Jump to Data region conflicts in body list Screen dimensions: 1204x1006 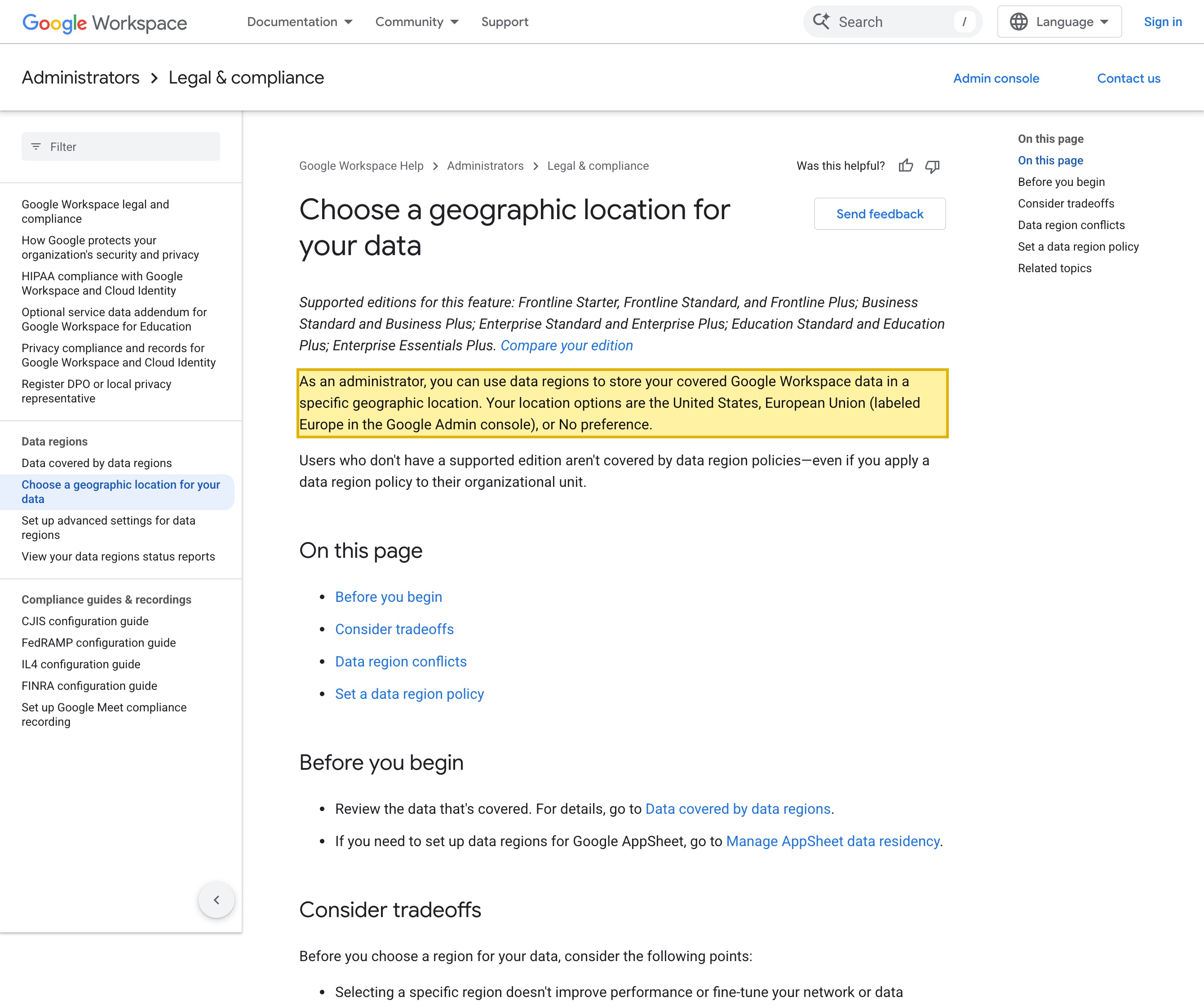click(x=401, y=662)
